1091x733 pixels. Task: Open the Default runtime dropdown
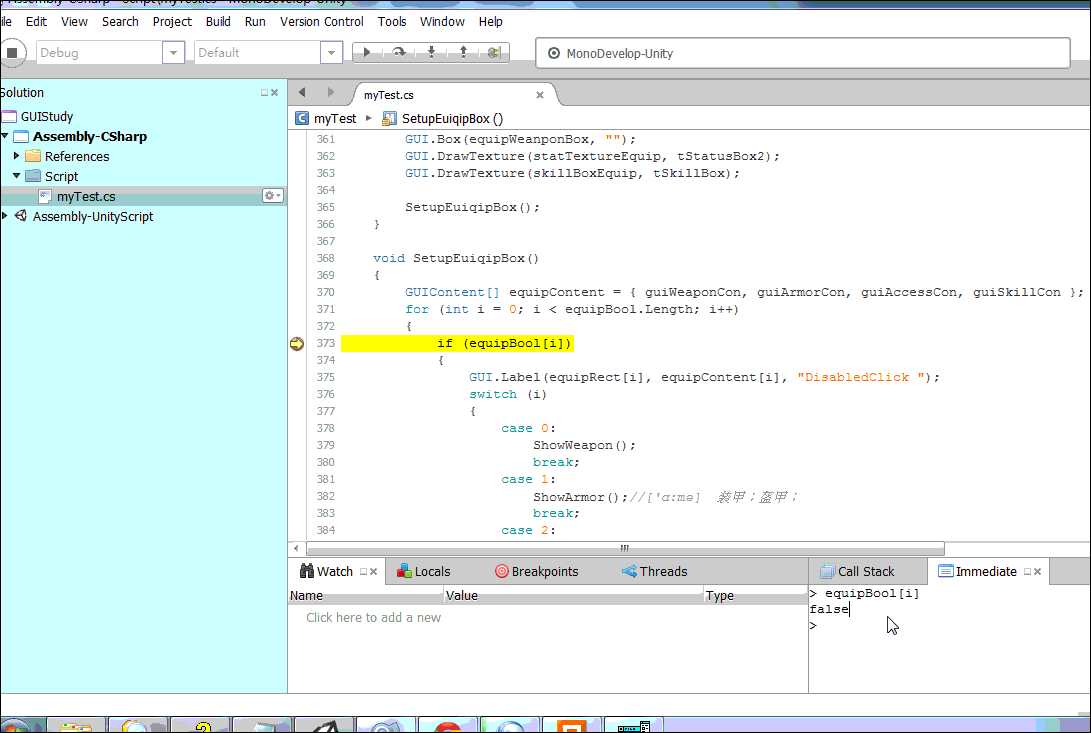[331, 52]
